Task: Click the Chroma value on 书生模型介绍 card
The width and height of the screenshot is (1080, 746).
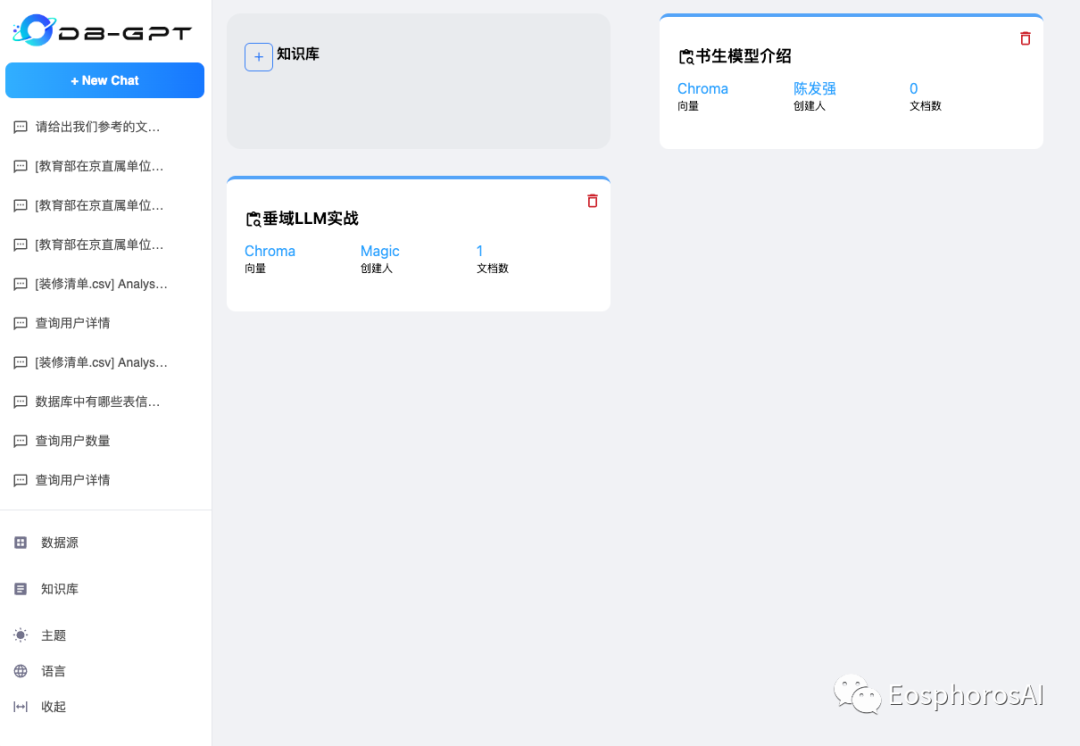Action: [x=703, y=89]
